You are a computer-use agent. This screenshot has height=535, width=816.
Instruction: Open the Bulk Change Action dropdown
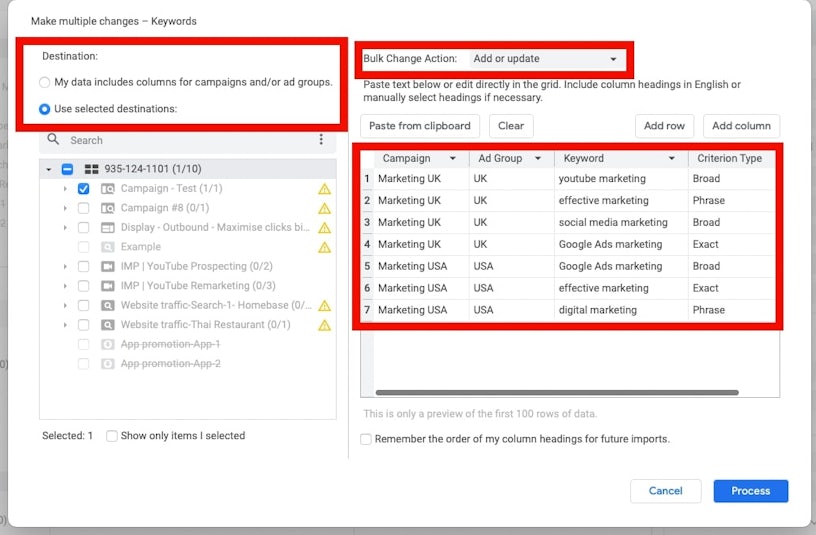546,59
